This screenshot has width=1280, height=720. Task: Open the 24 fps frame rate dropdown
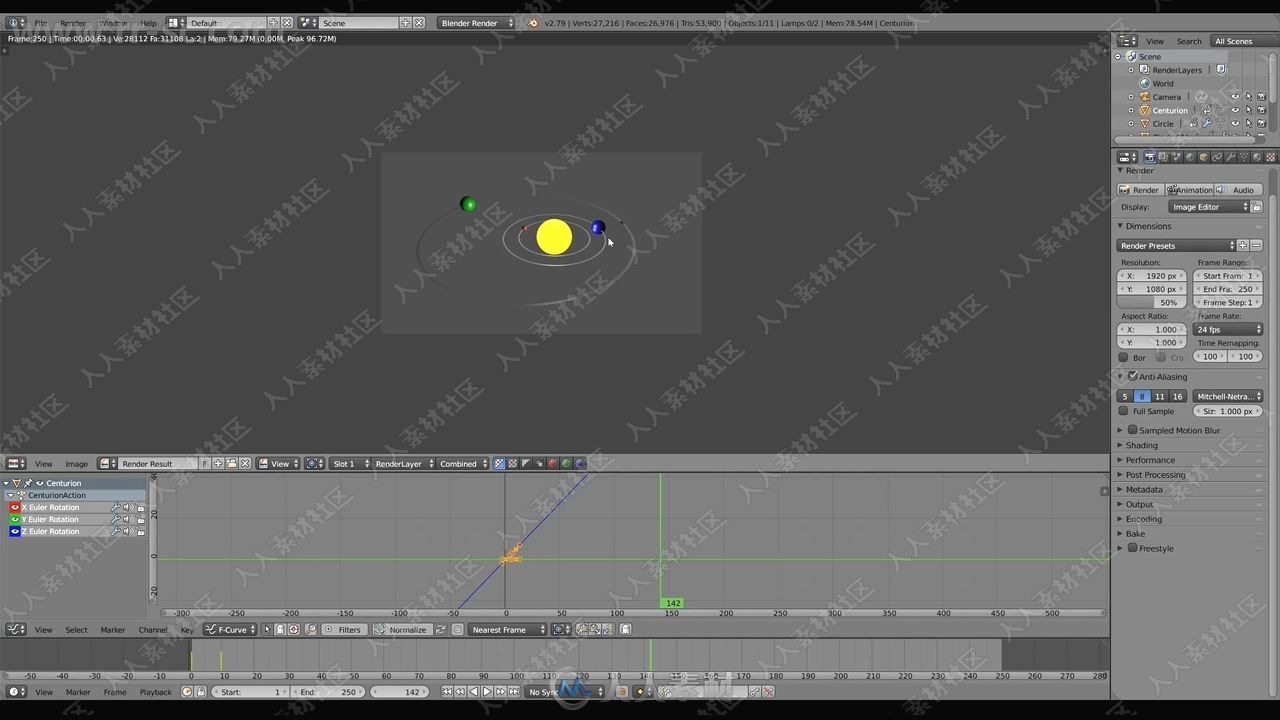tap(1228, 329)
